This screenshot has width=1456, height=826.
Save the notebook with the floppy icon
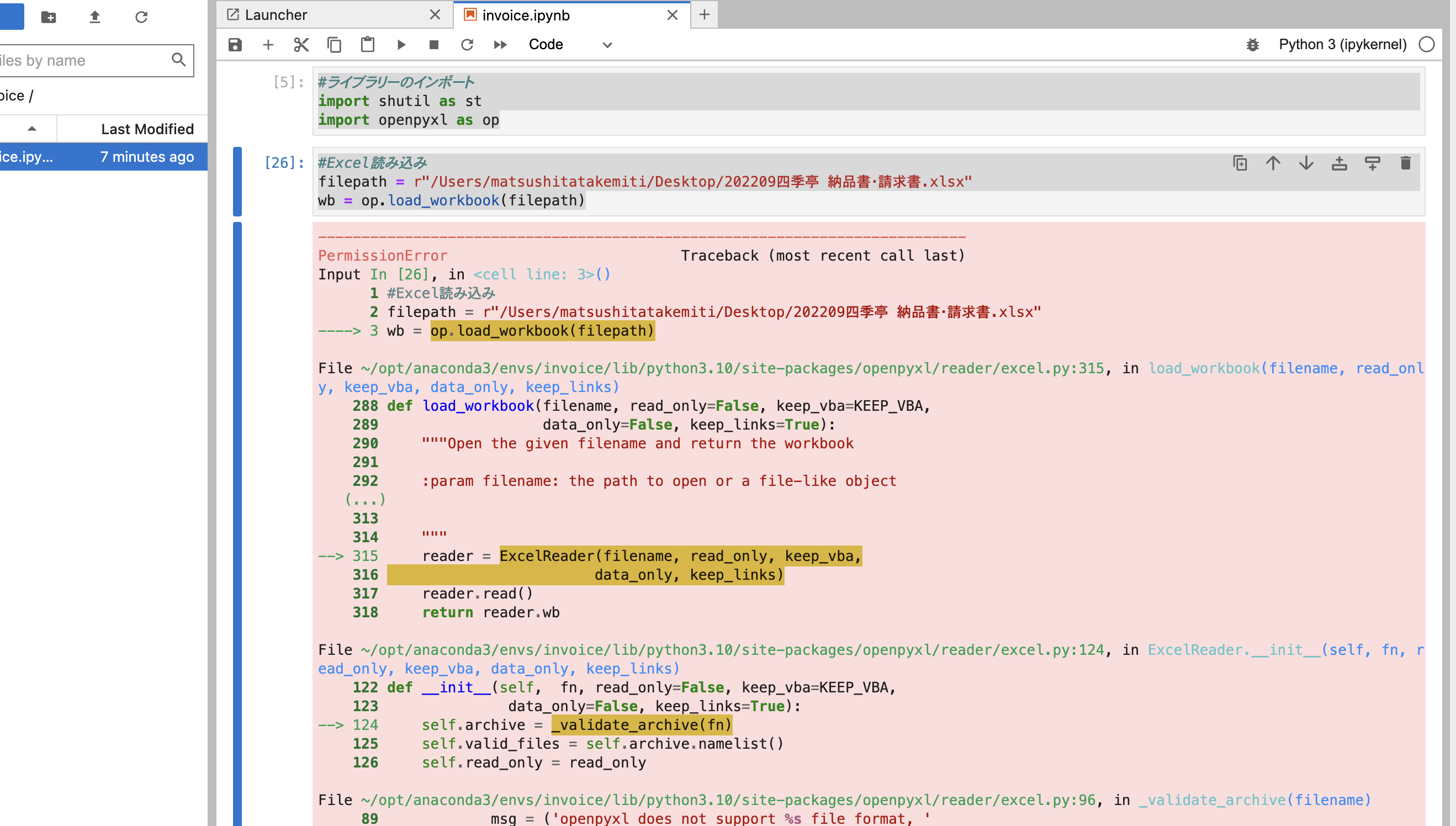point(235,44)
